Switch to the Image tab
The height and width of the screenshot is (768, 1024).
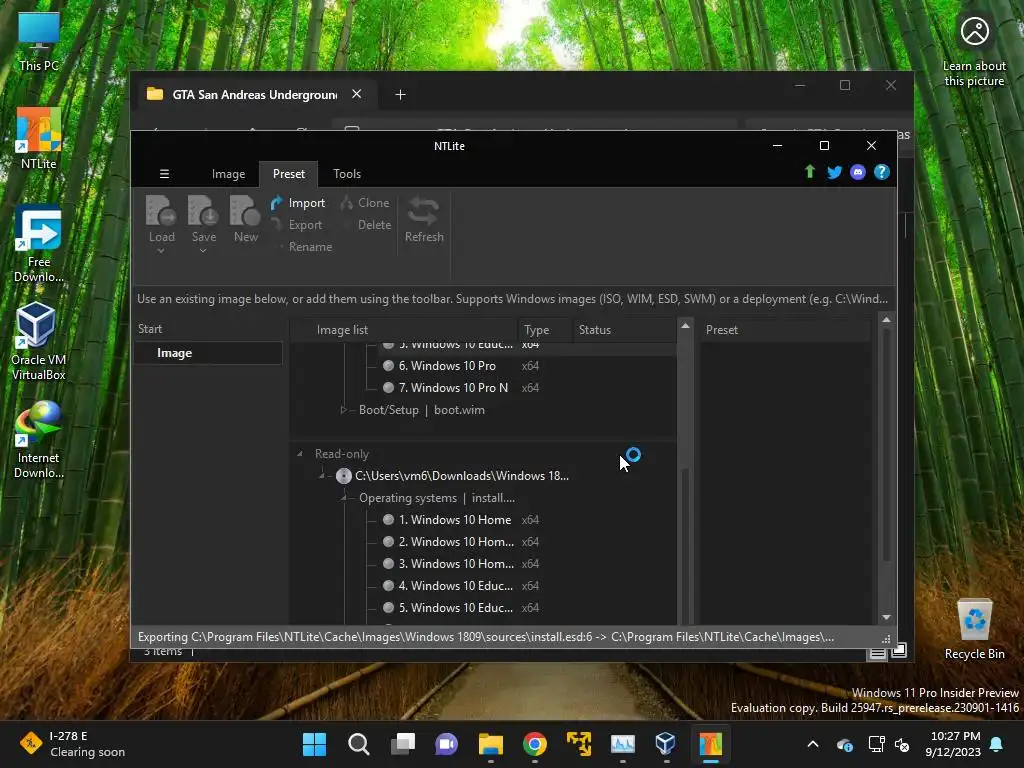[x=229, y=174]
